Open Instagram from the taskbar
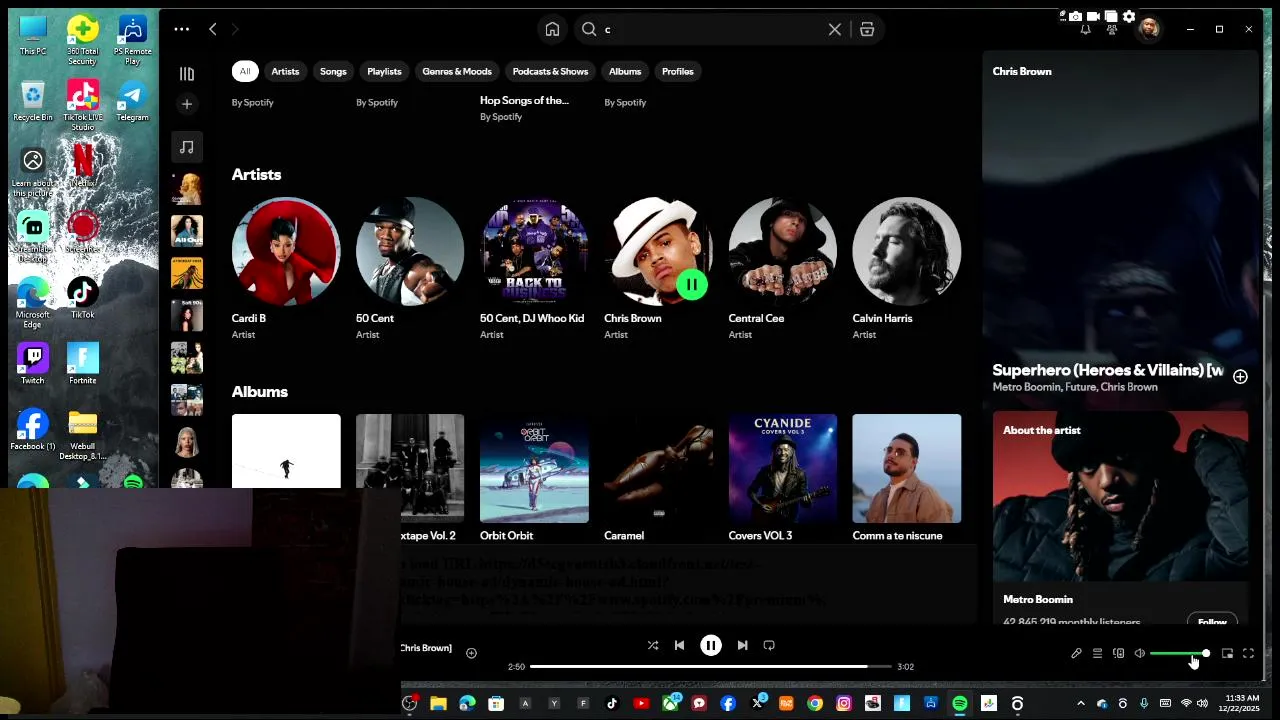1280x720 pixels. (x=844, y=704)
